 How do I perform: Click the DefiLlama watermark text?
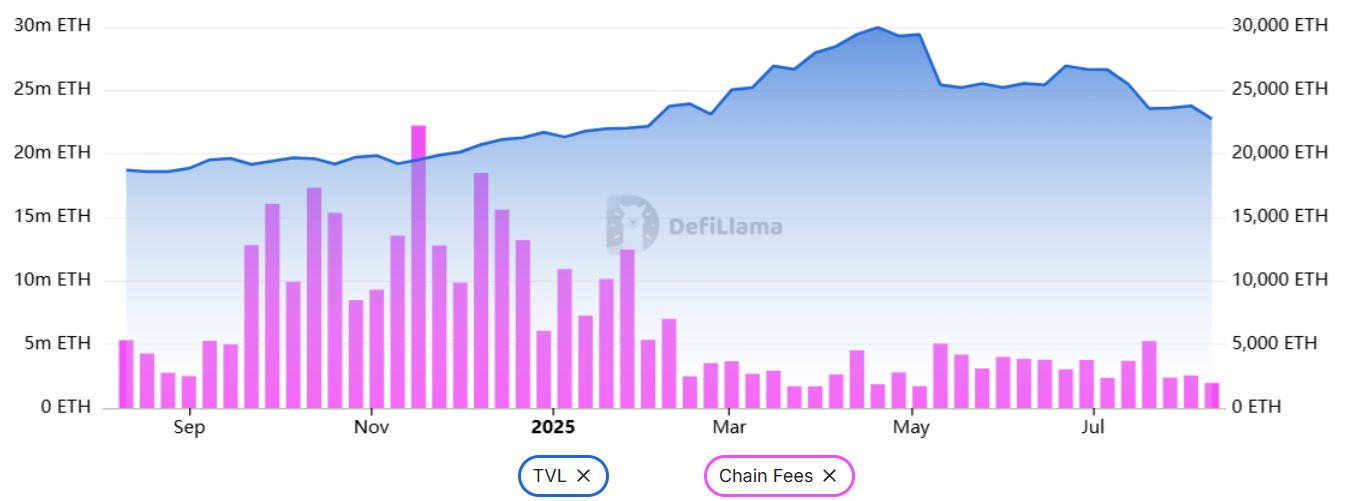coord(724,227)
